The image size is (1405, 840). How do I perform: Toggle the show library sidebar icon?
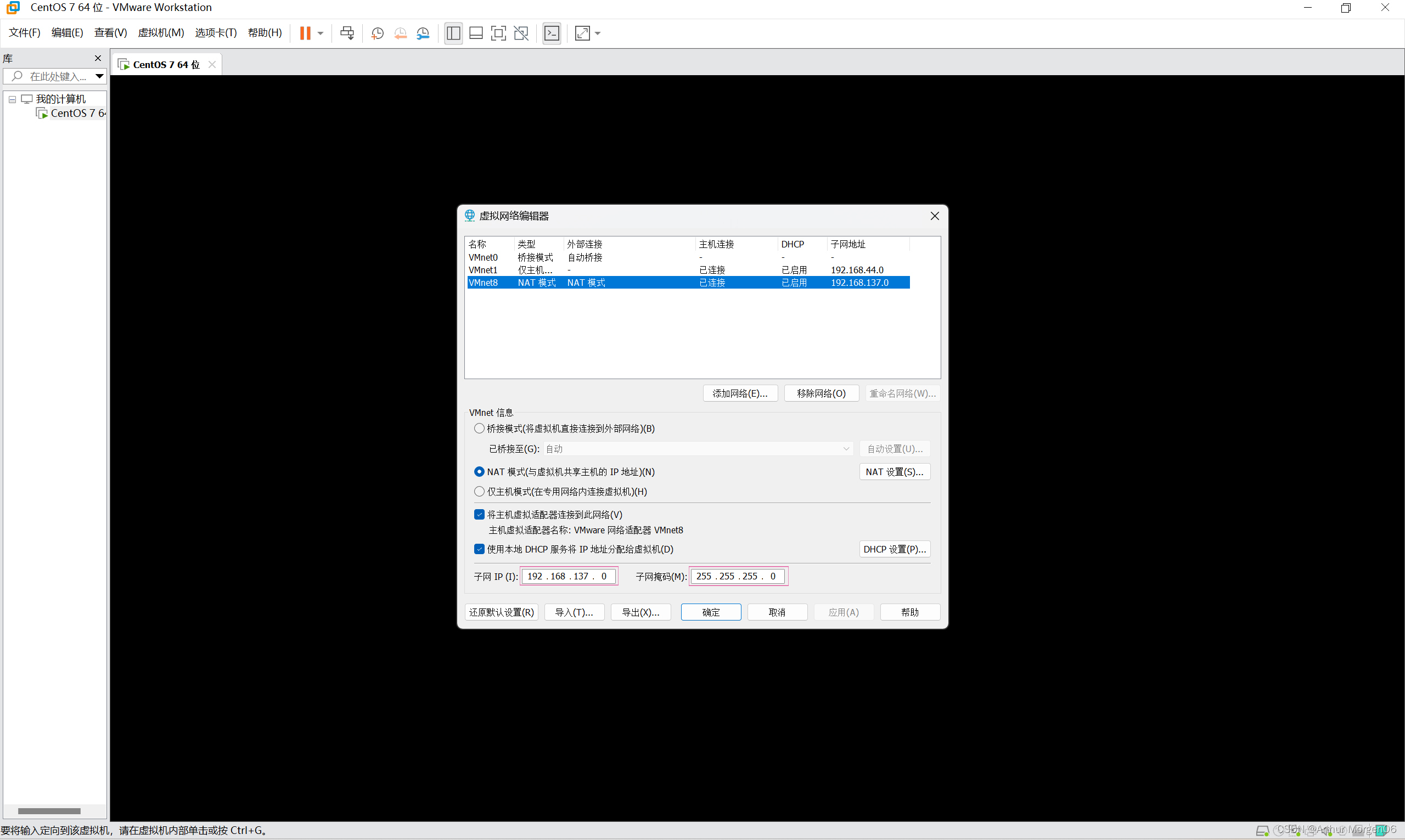tap(453, 33)
